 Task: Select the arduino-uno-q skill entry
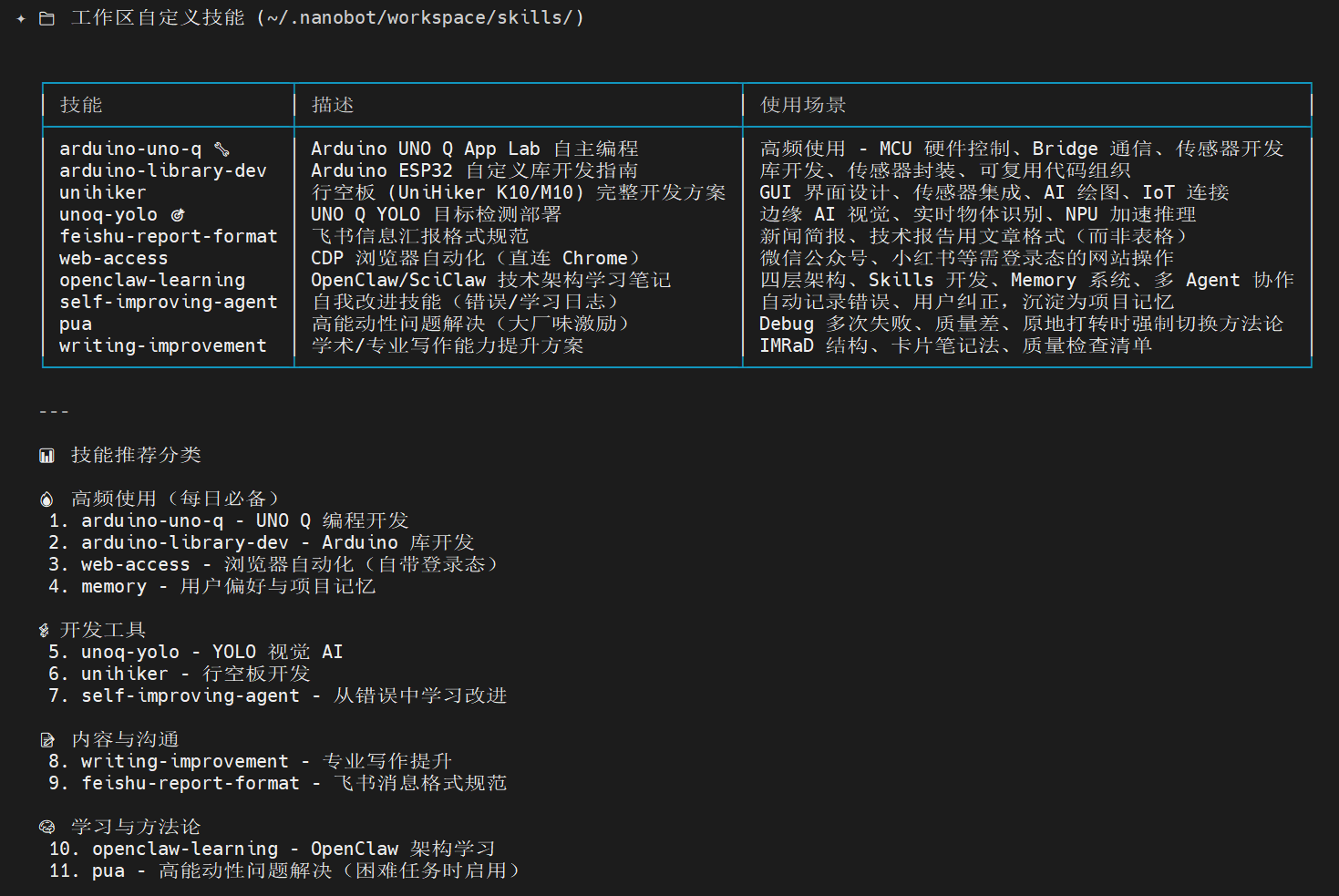click(132, 148)
